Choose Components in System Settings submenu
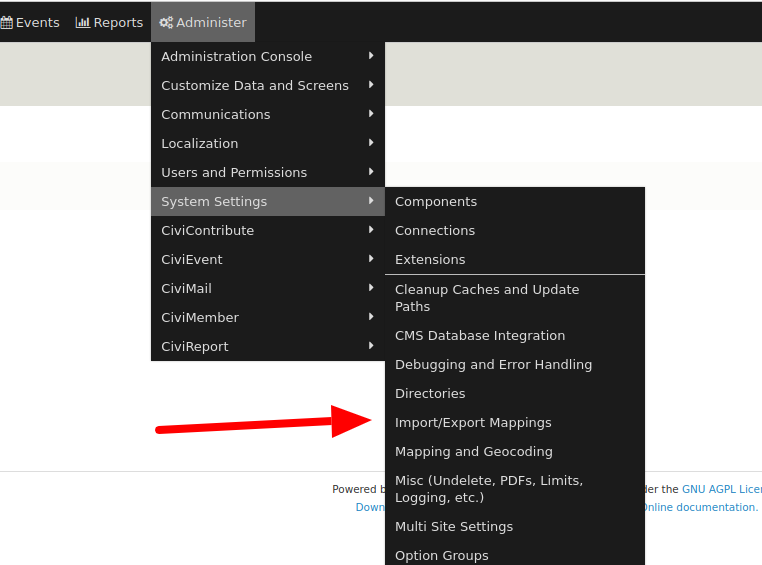Viewport: 762px width, 565px height. click(x=515, y=202)
